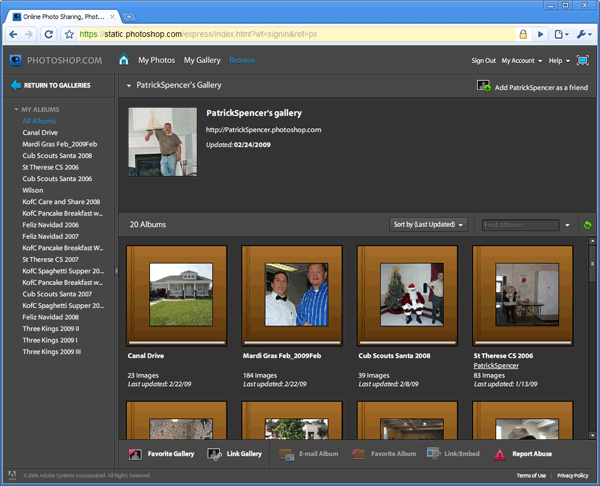Click '184 Images' under Mardi Gras album

pyautogui.click(x=260, y=375)
